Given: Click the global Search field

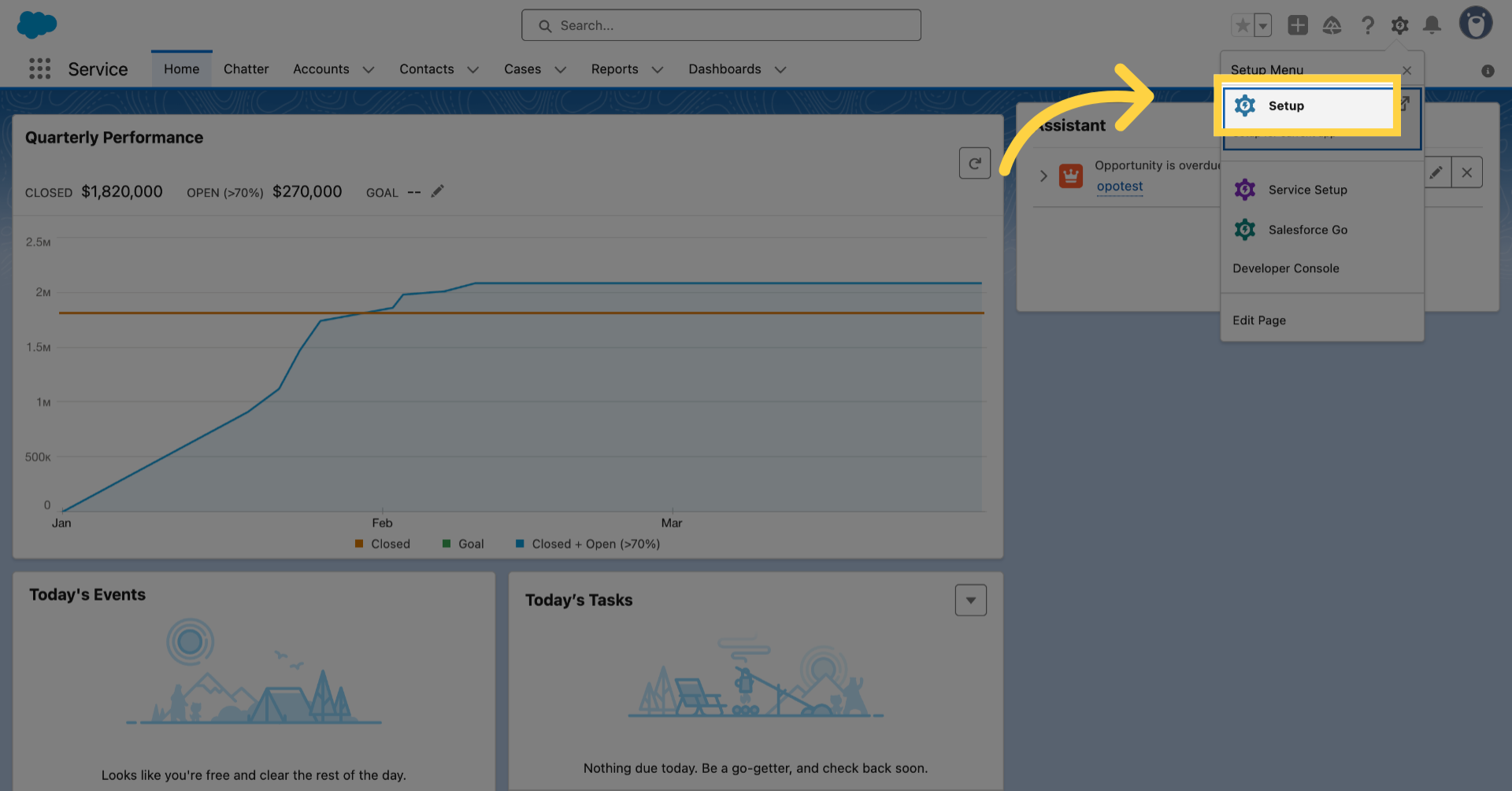Looking at the screenshot, I should pos(721,25).
